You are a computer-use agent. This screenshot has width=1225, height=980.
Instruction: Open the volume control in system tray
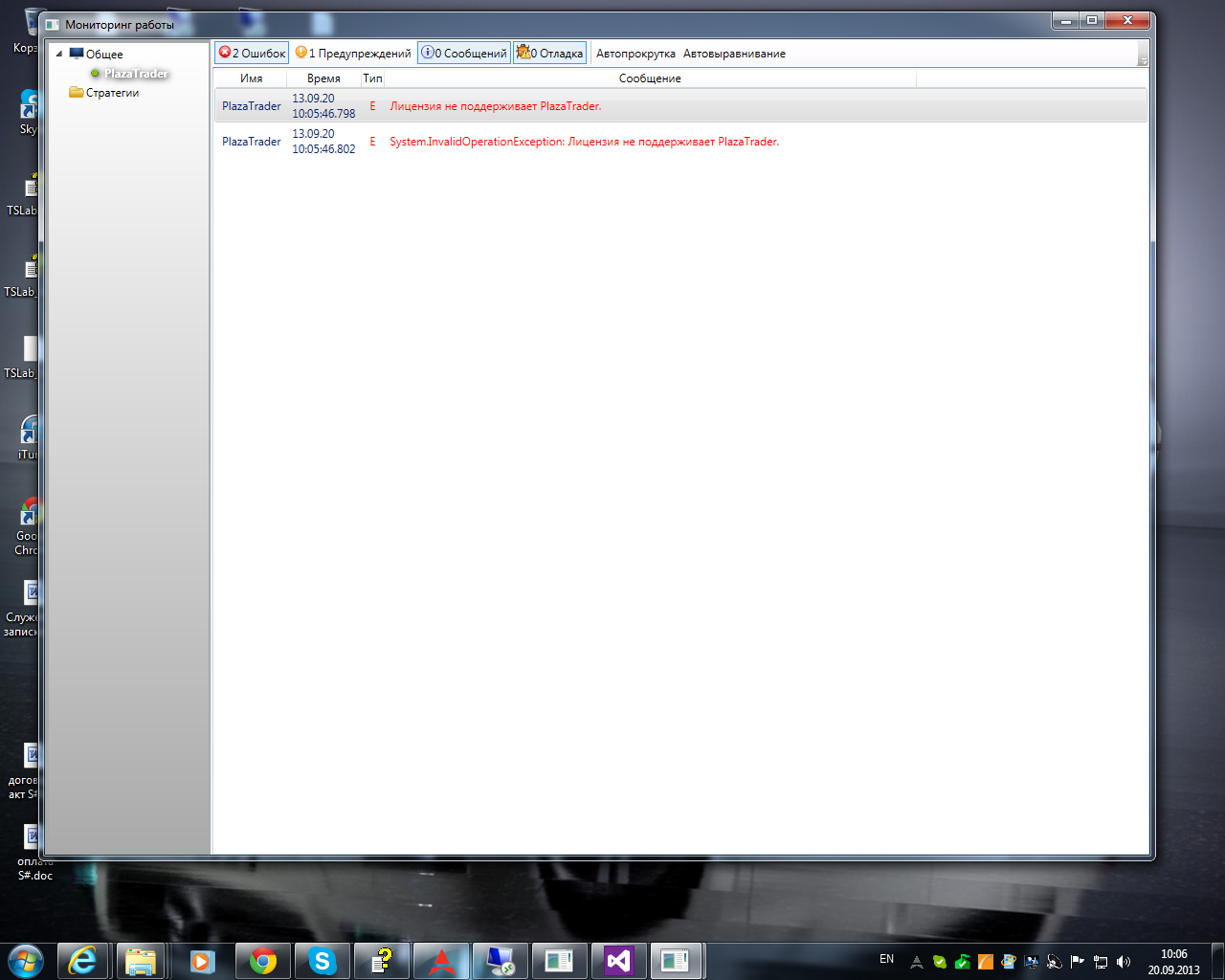coord(1124,962)
